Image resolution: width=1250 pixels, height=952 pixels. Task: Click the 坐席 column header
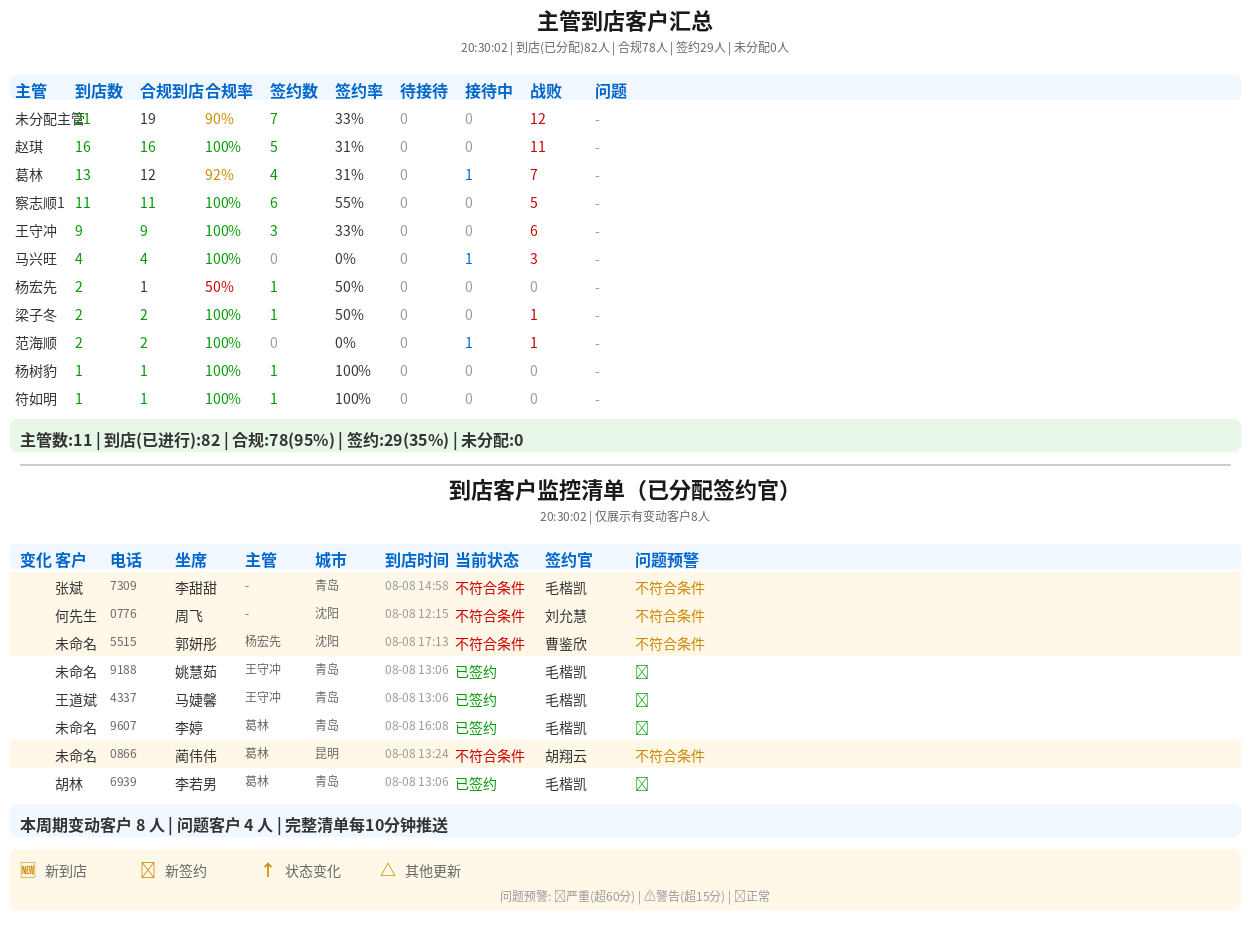[191, 560]
